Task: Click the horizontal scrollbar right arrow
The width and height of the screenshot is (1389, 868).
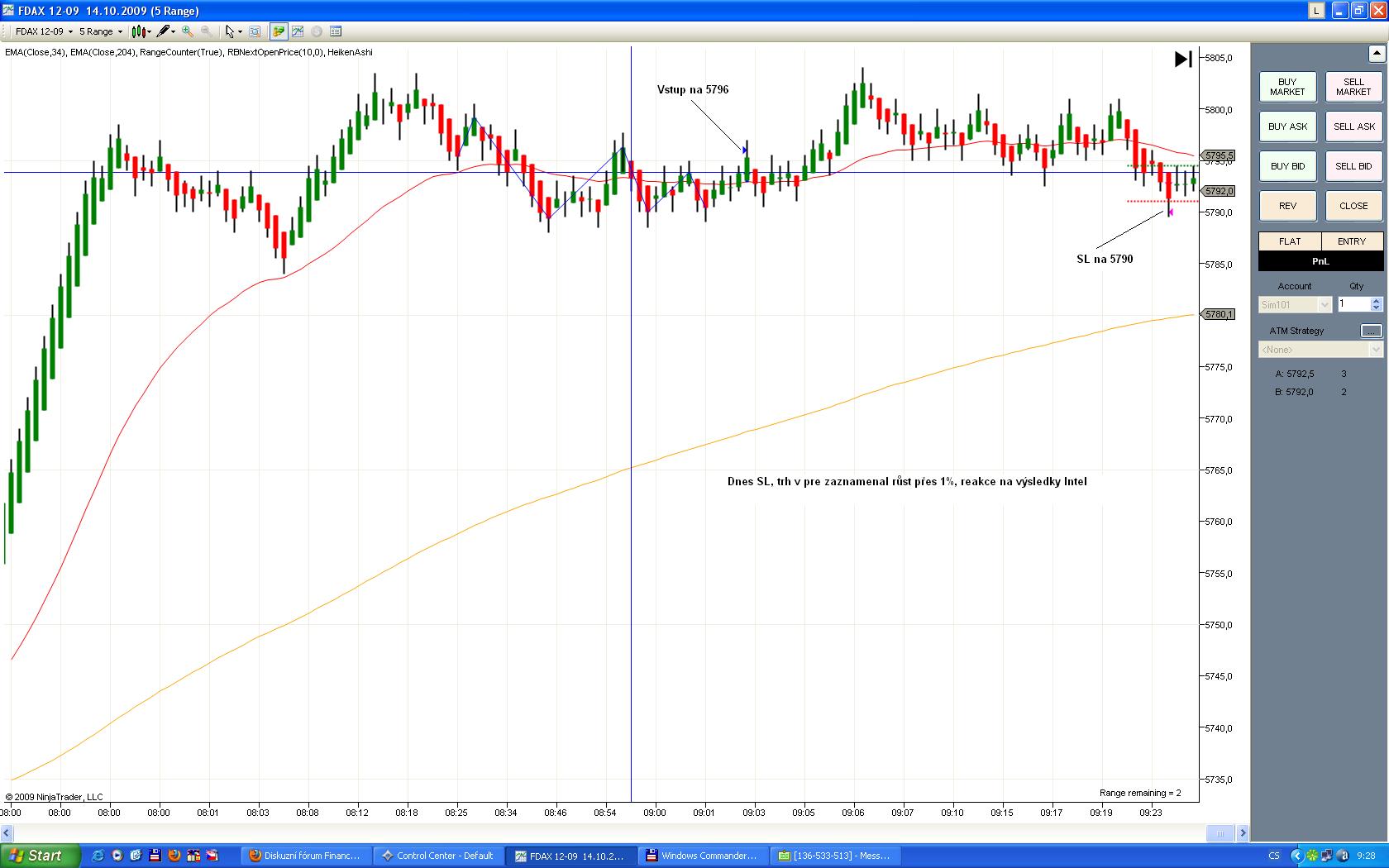Action: [1242, 832]
